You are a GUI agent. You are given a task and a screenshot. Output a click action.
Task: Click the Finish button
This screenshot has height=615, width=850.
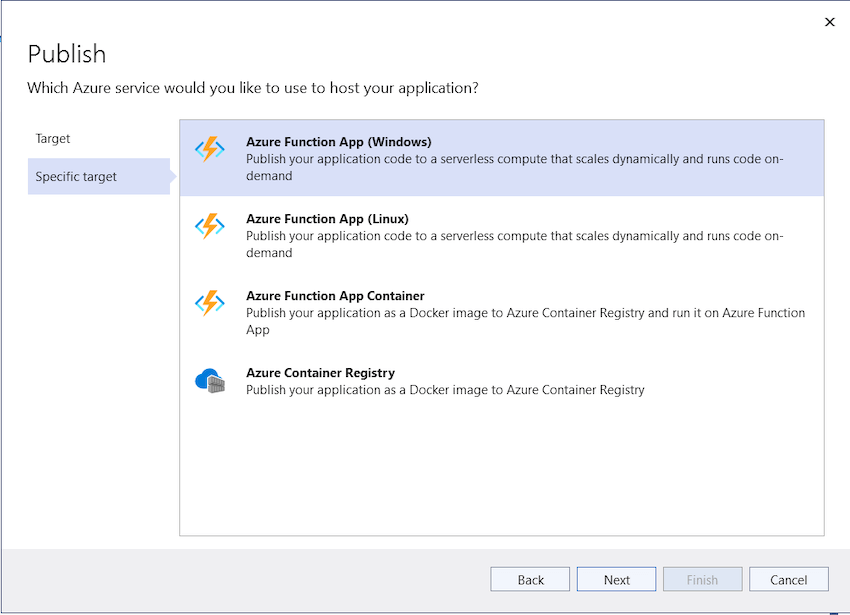coord(703,580)
